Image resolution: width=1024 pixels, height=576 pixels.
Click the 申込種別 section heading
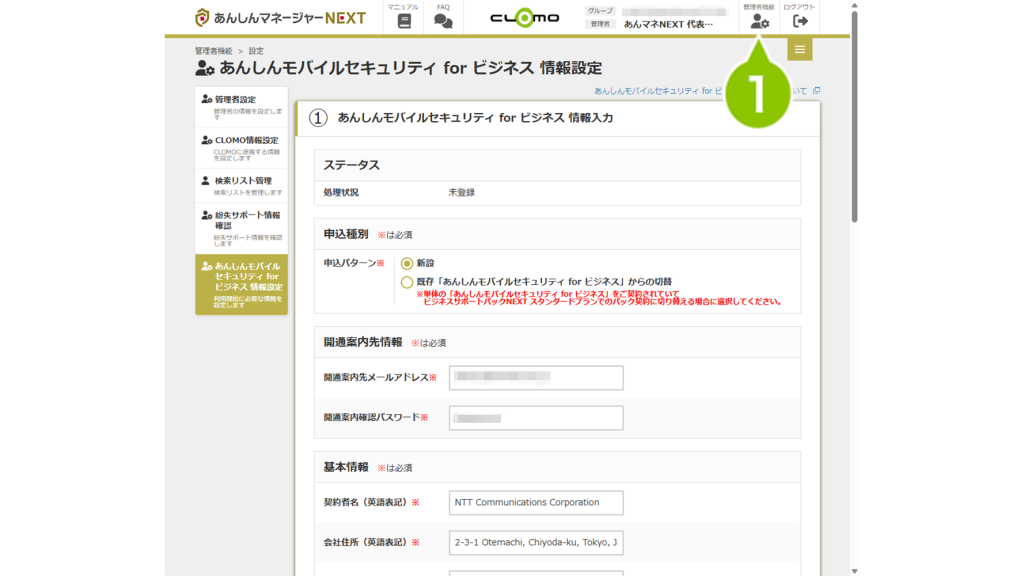pyautogui.click(x=346, y=234)
